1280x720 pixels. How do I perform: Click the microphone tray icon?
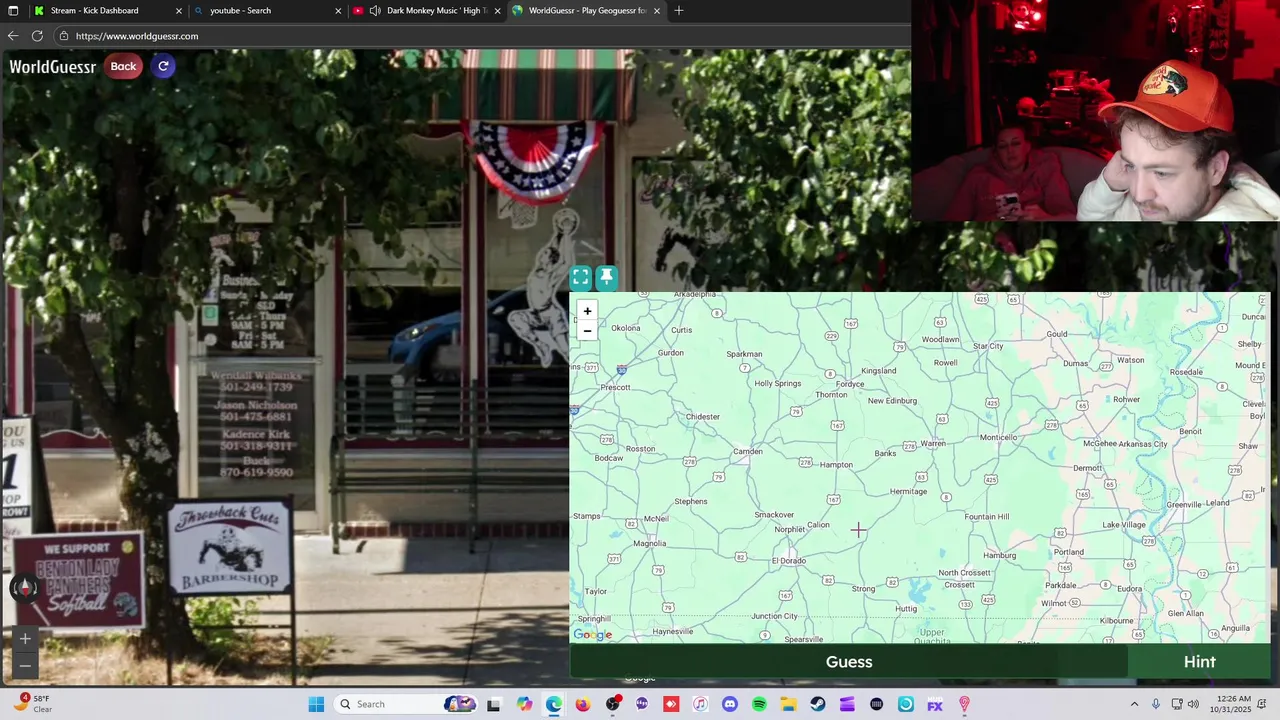coord(1156,704)
